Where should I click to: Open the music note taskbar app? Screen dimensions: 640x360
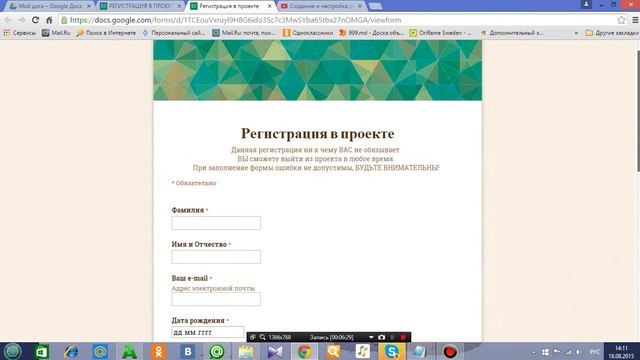(362, 351)
